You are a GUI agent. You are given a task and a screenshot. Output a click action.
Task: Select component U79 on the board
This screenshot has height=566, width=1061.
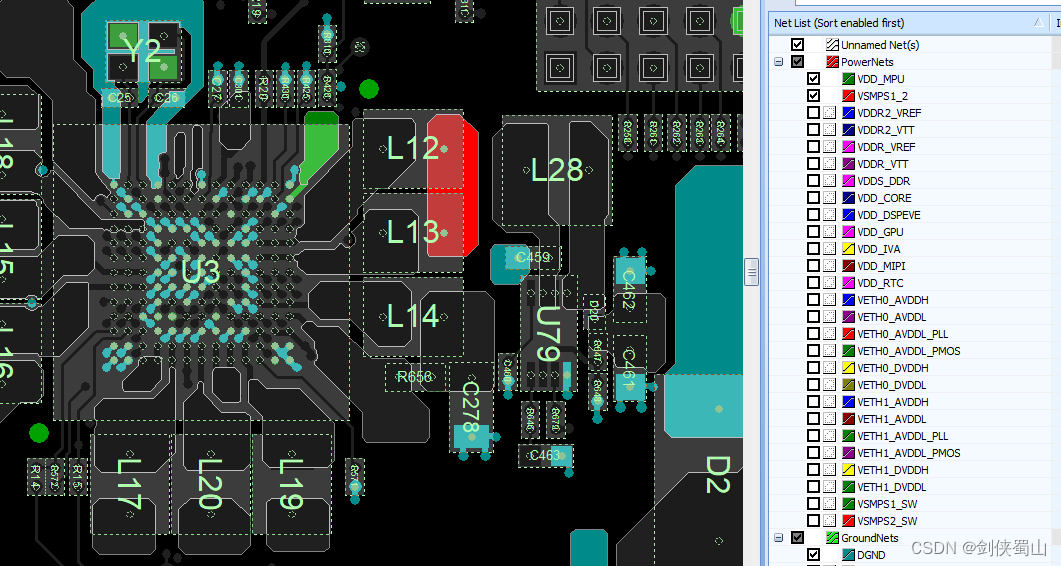(x=548, y=334)
